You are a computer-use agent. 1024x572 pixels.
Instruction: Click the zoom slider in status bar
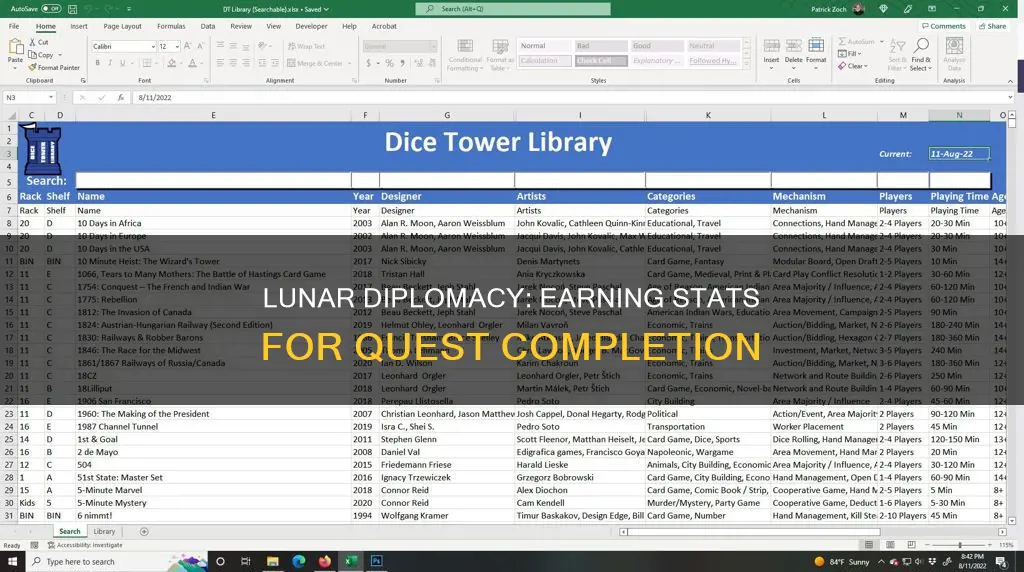point(959,545)
